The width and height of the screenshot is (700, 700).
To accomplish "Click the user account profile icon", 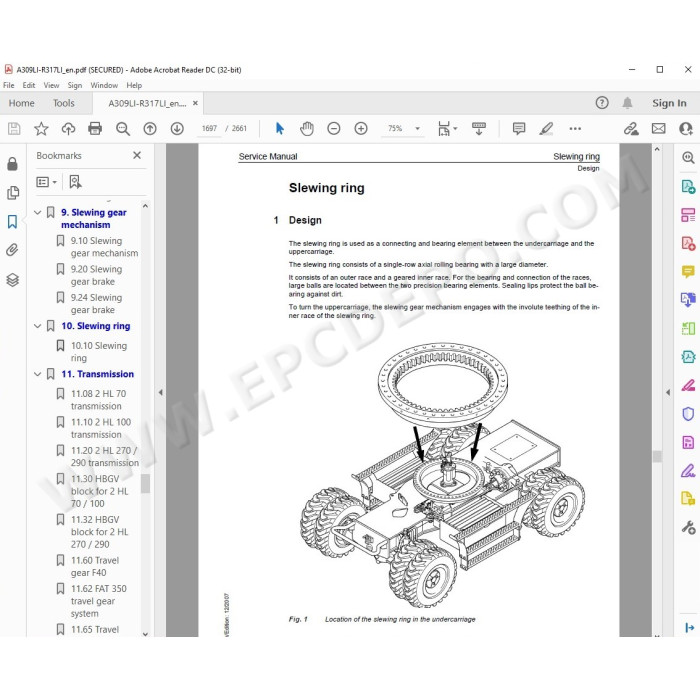I will [686, 129].
